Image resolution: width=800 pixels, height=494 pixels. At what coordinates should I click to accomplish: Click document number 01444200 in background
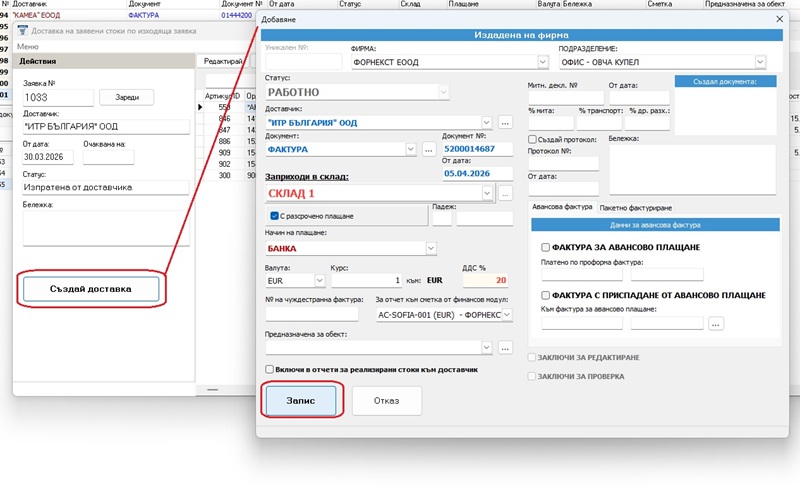(237, 15)
